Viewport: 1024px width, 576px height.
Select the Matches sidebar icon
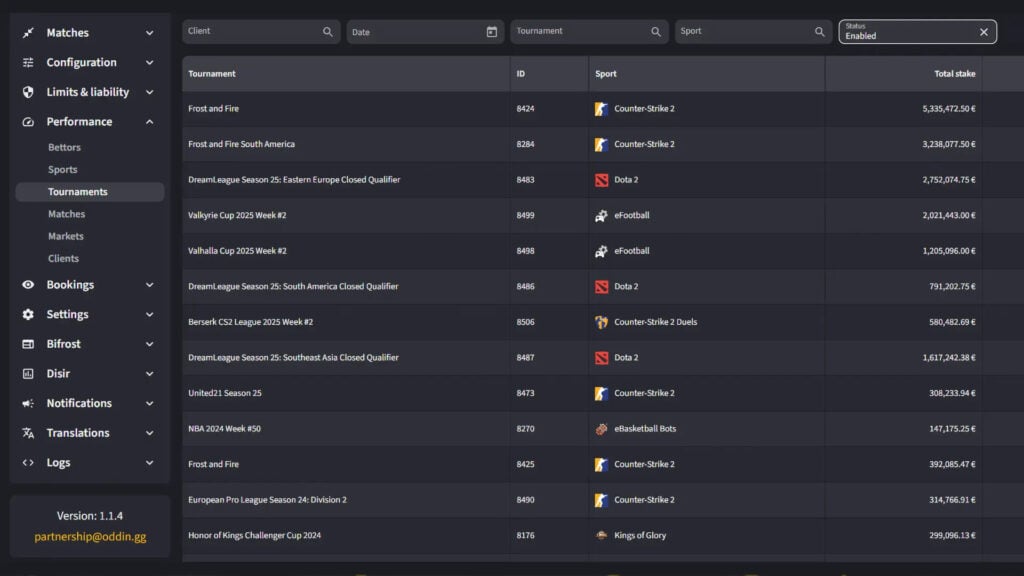point(26,32)
